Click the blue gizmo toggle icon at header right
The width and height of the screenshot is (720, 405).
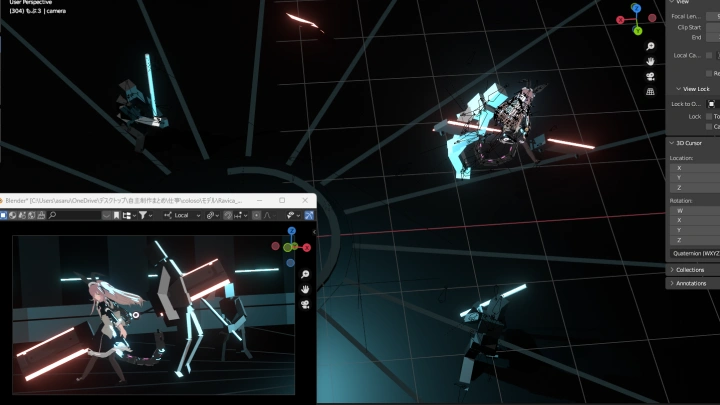point(309,215)
